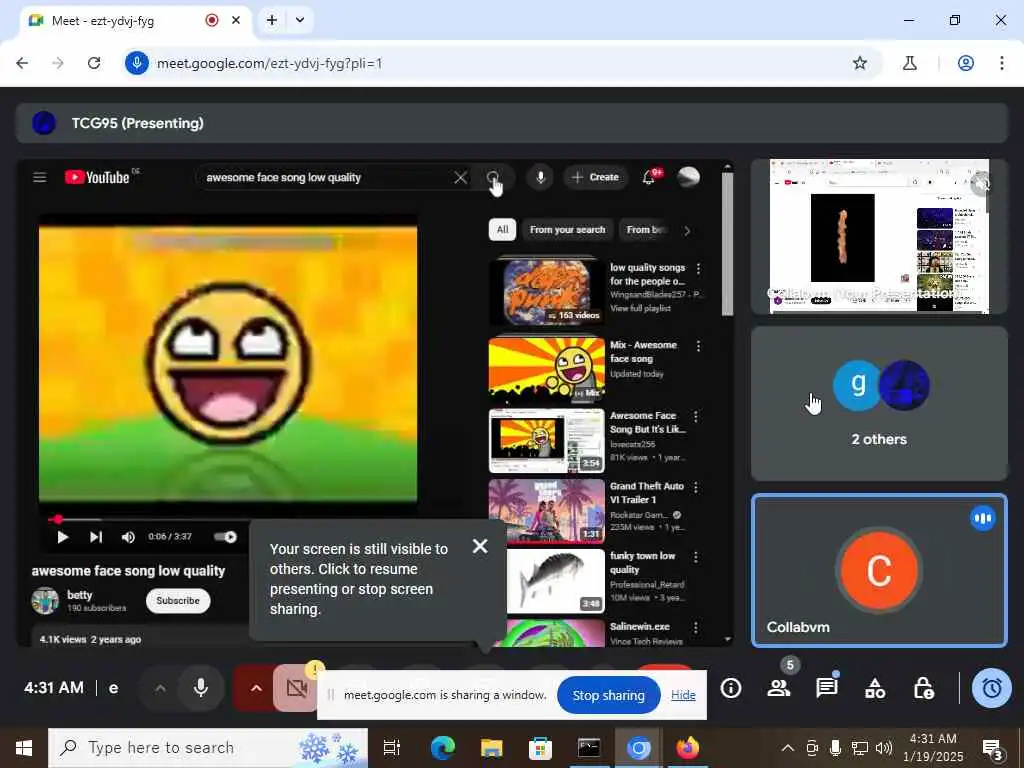1024x768 pixels.
Task: Open the YouTube account avatar
Action: point(688,177)
